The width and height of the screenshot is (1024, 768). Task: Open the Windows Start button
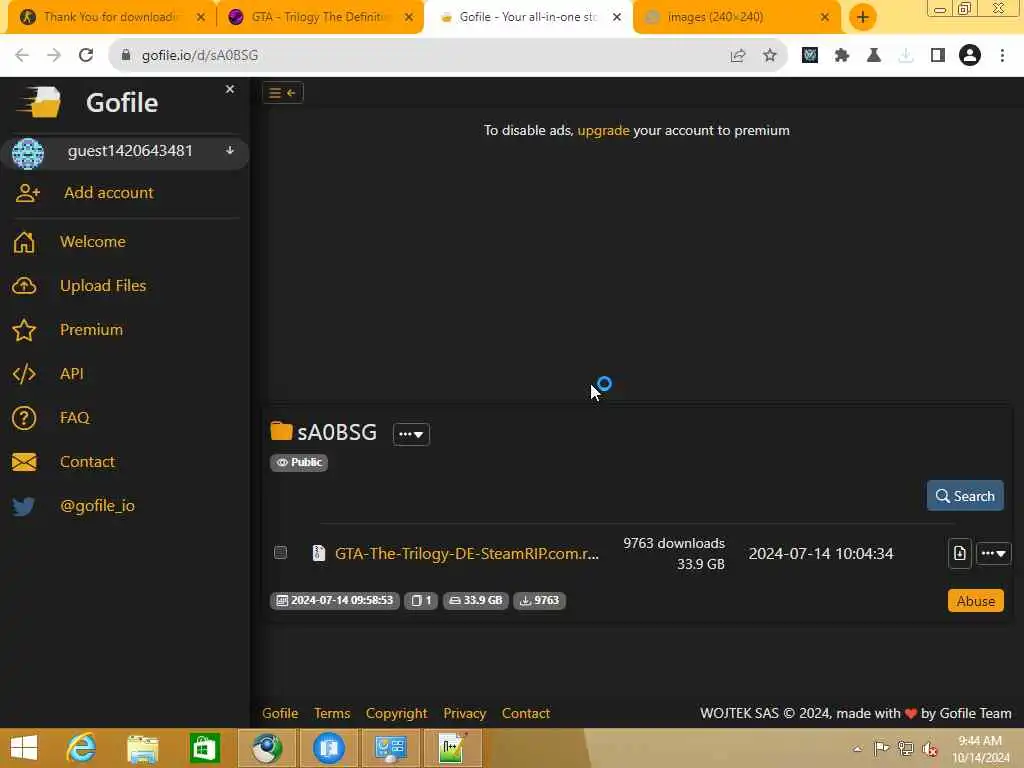point(24,748)
